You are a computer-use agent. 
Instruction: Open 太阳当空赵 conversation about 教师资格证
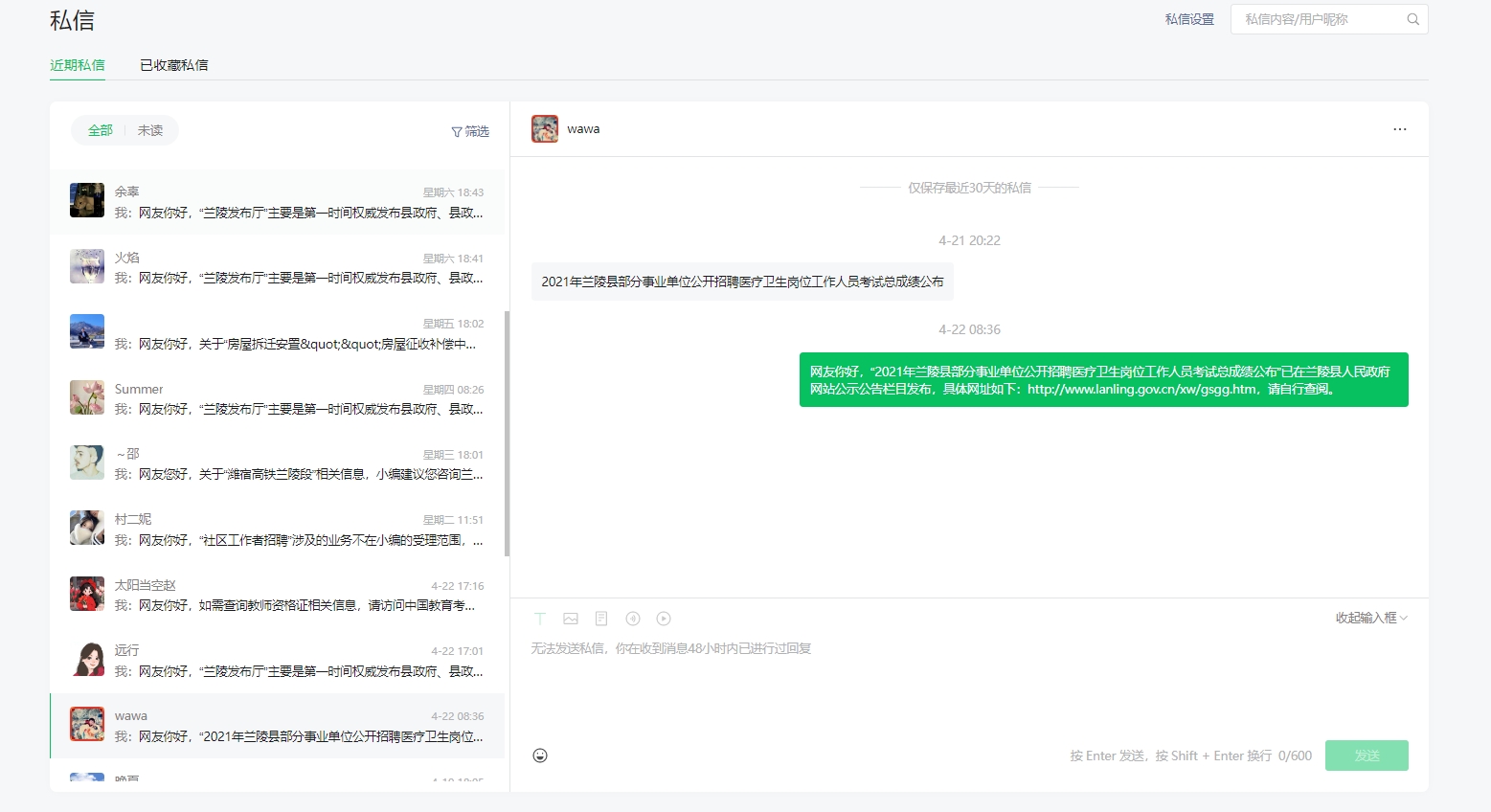point(278,595)
